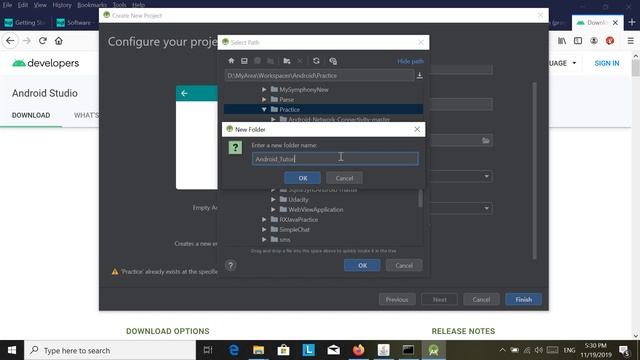Viewport: 640px width, 360px height.
Task: Click Cancel in Create New Project wizard
Action: (481, 299)
